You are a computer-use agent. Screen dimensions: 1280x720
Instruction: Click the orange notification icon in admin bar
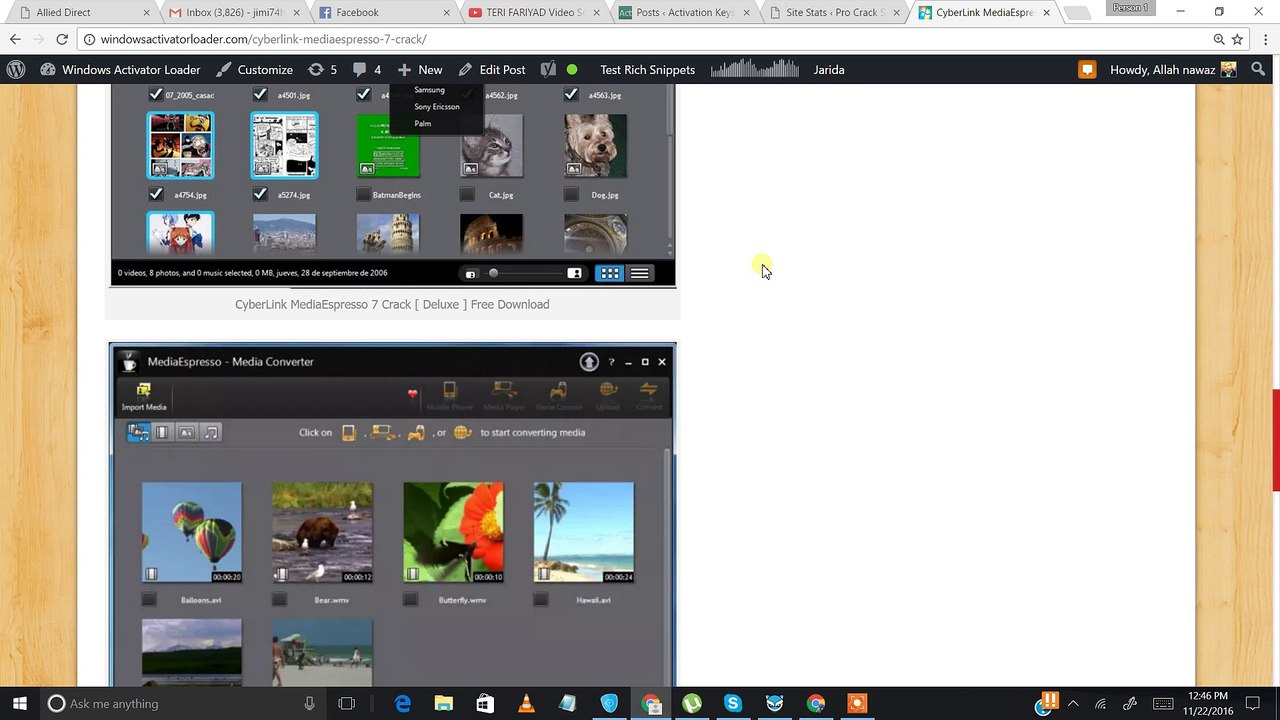pyautogui.click(x=1087, y=70)
